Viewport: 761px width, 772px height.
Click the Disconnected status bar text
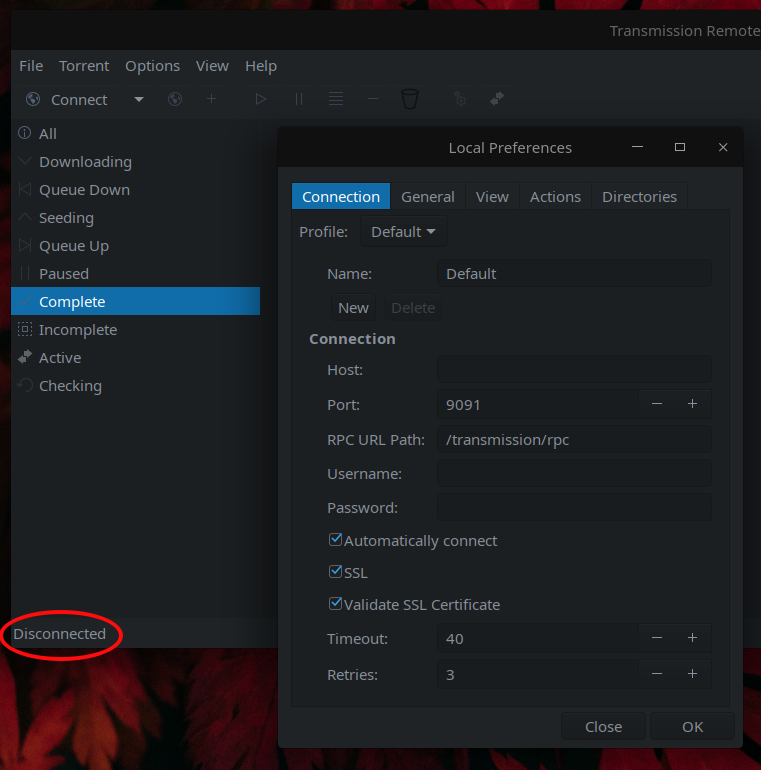(x=60, y=633)
